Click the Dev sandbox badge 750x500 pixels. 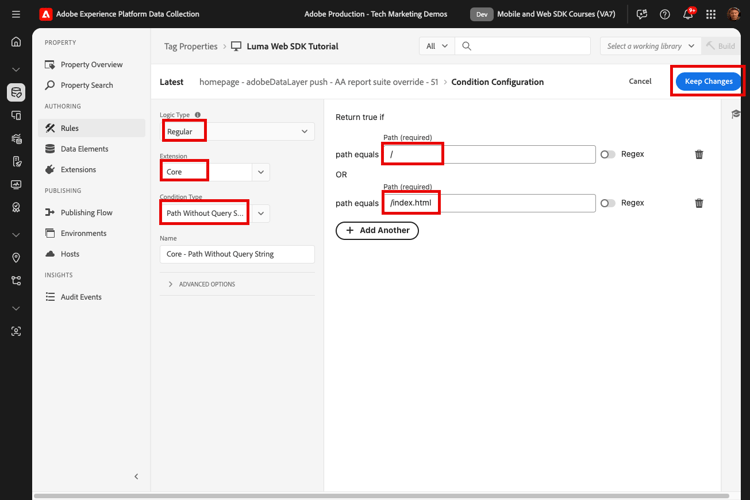(x=482, y=14)
